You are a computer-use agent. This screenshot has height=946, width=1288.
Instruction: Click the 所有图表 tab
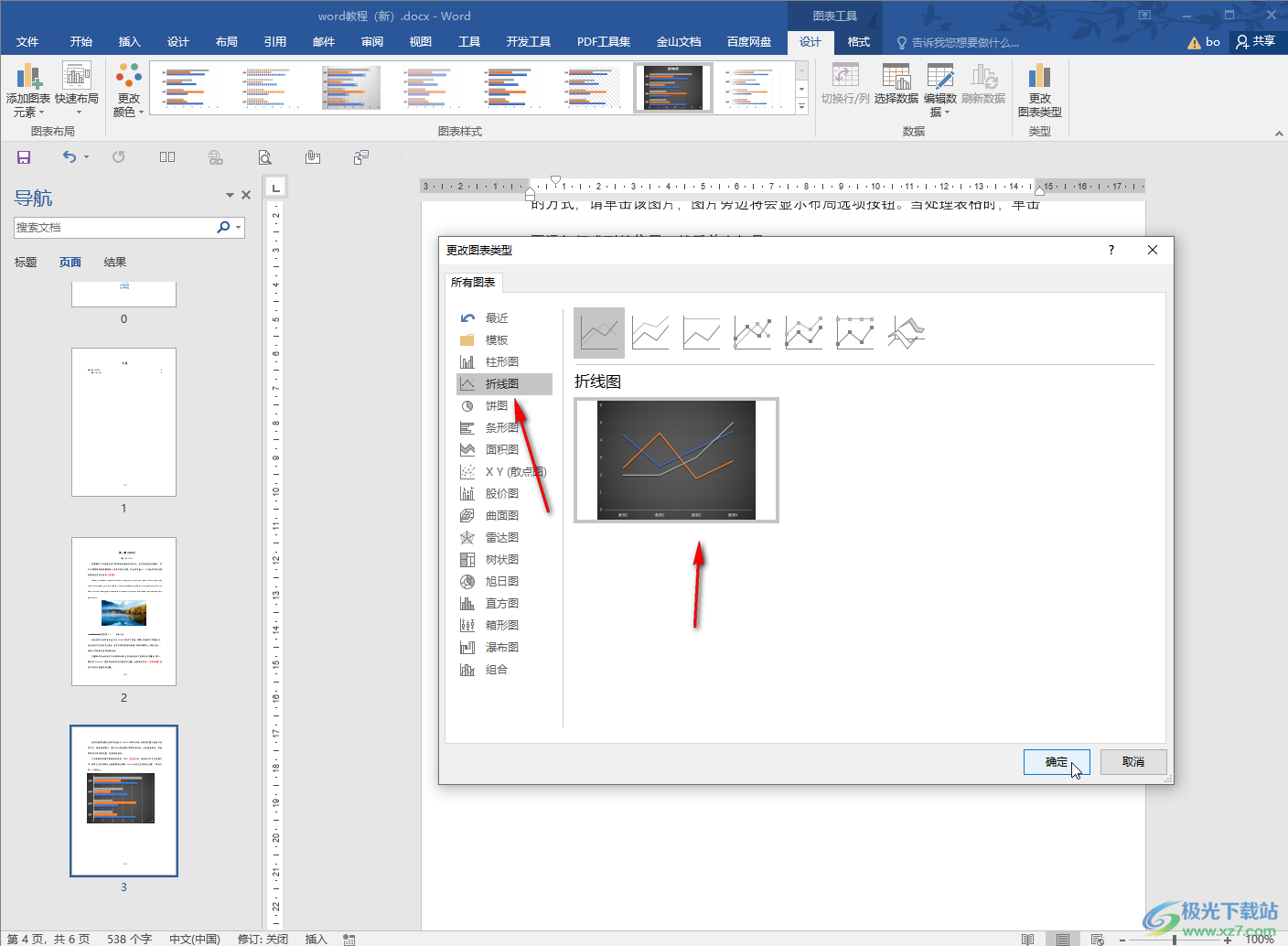(x=473, y=283)
